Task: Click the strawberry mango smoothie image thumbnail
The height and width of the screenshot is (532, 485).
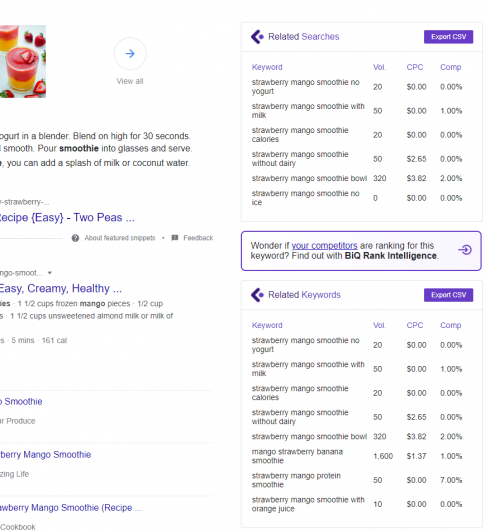Action: coord(23,61)
